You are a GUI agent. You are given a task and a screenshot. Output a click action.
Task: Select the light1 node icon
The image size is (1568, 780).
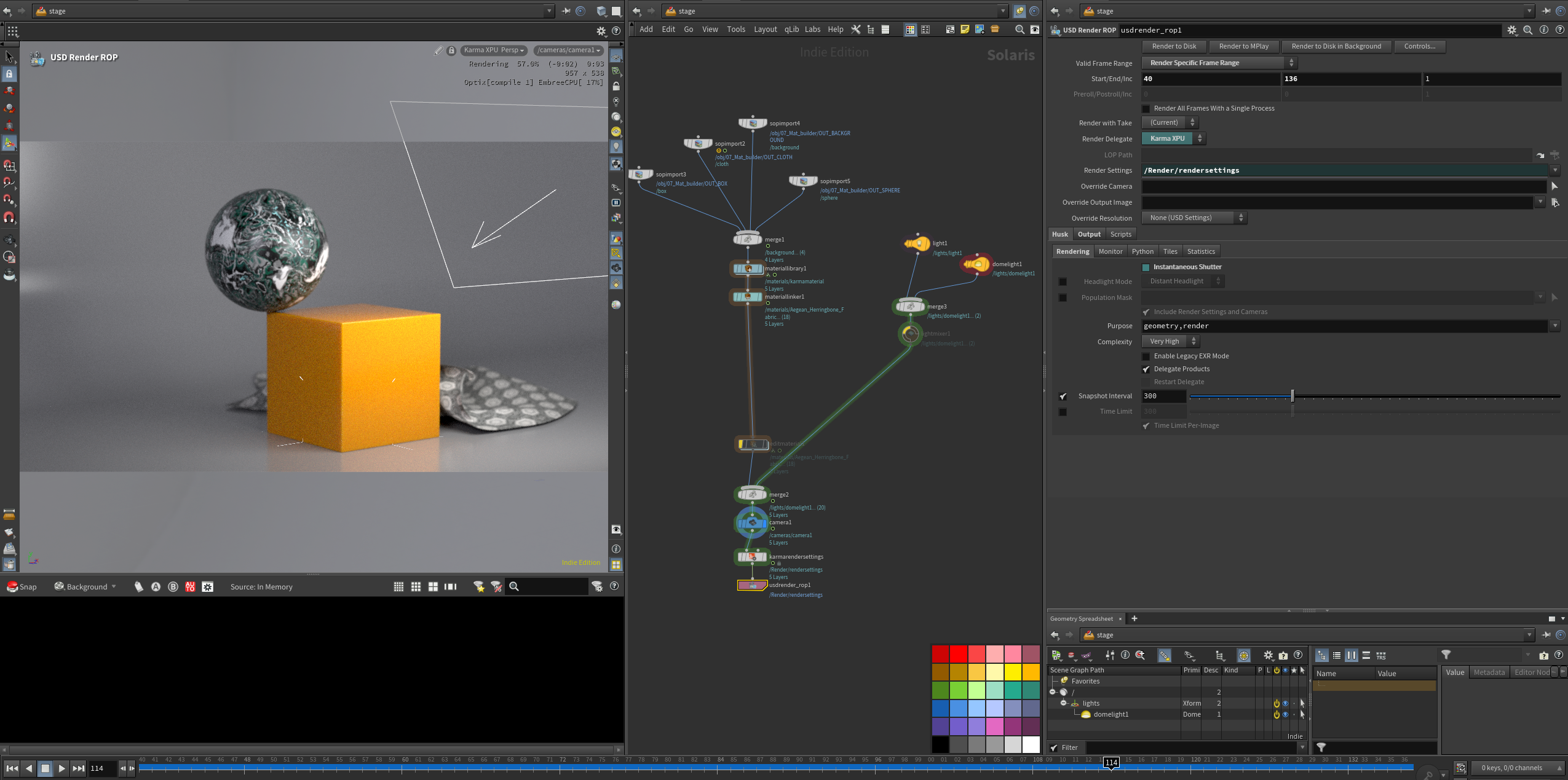(x=917, y=243)
